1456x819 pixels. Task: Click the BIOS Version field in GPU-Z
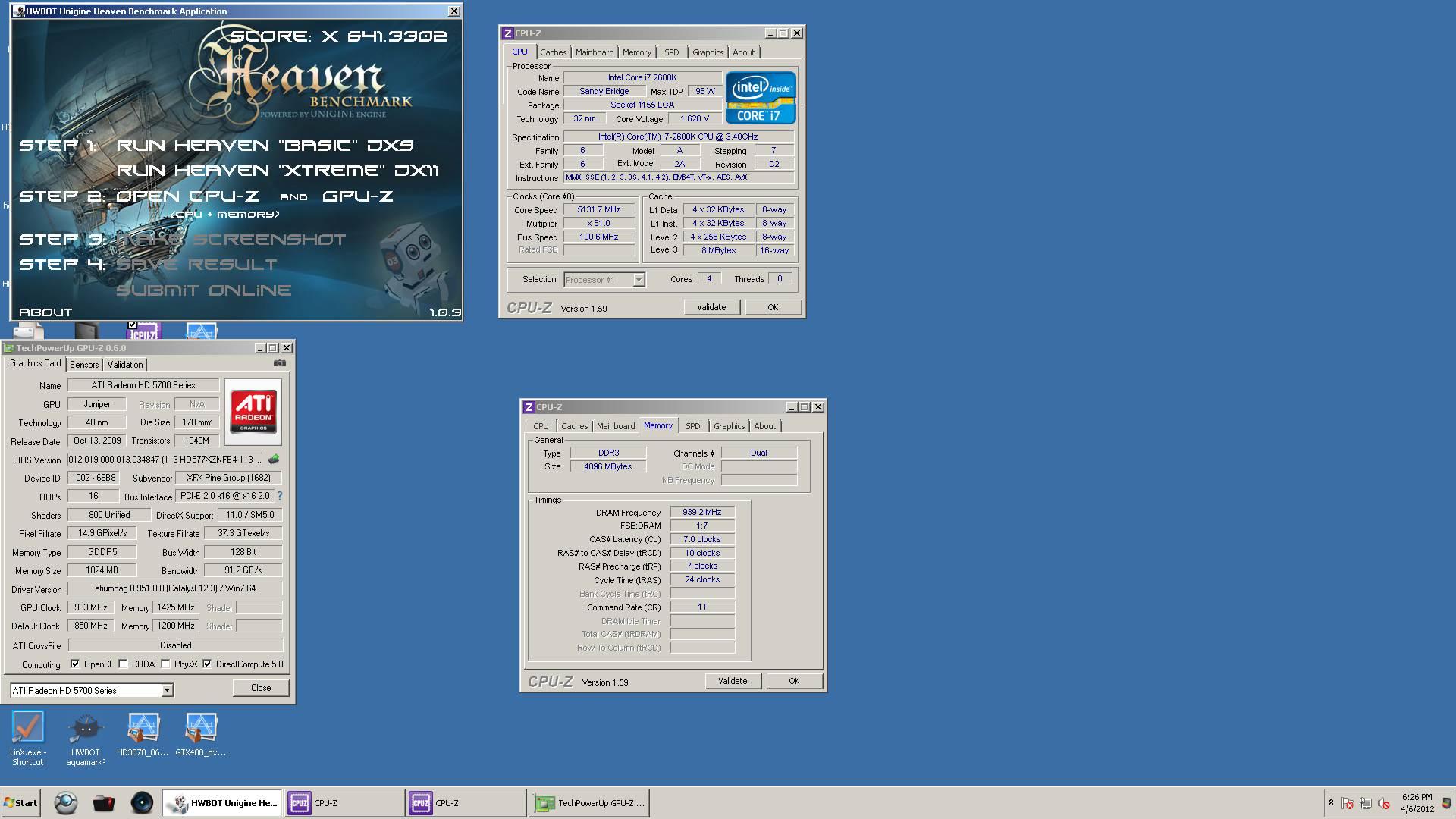[x=165, y=460]
